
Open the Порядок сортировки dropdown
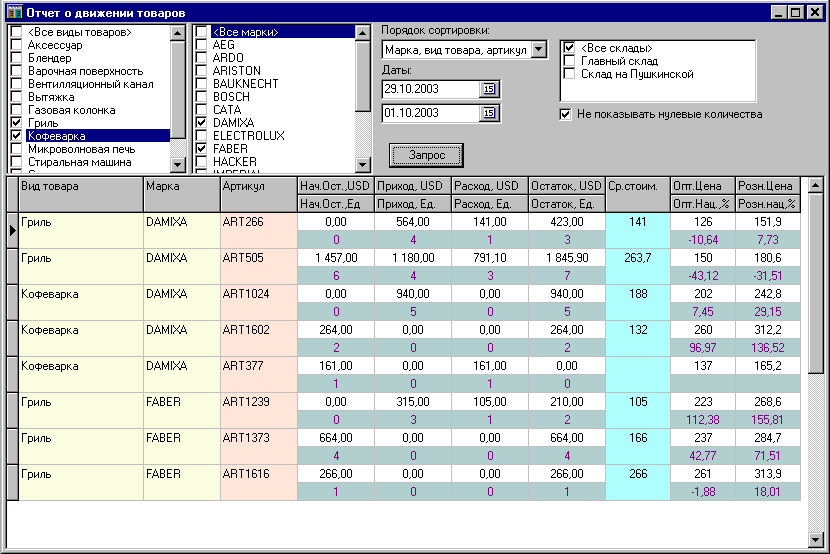pyautogui.click(x=538, y=50)
